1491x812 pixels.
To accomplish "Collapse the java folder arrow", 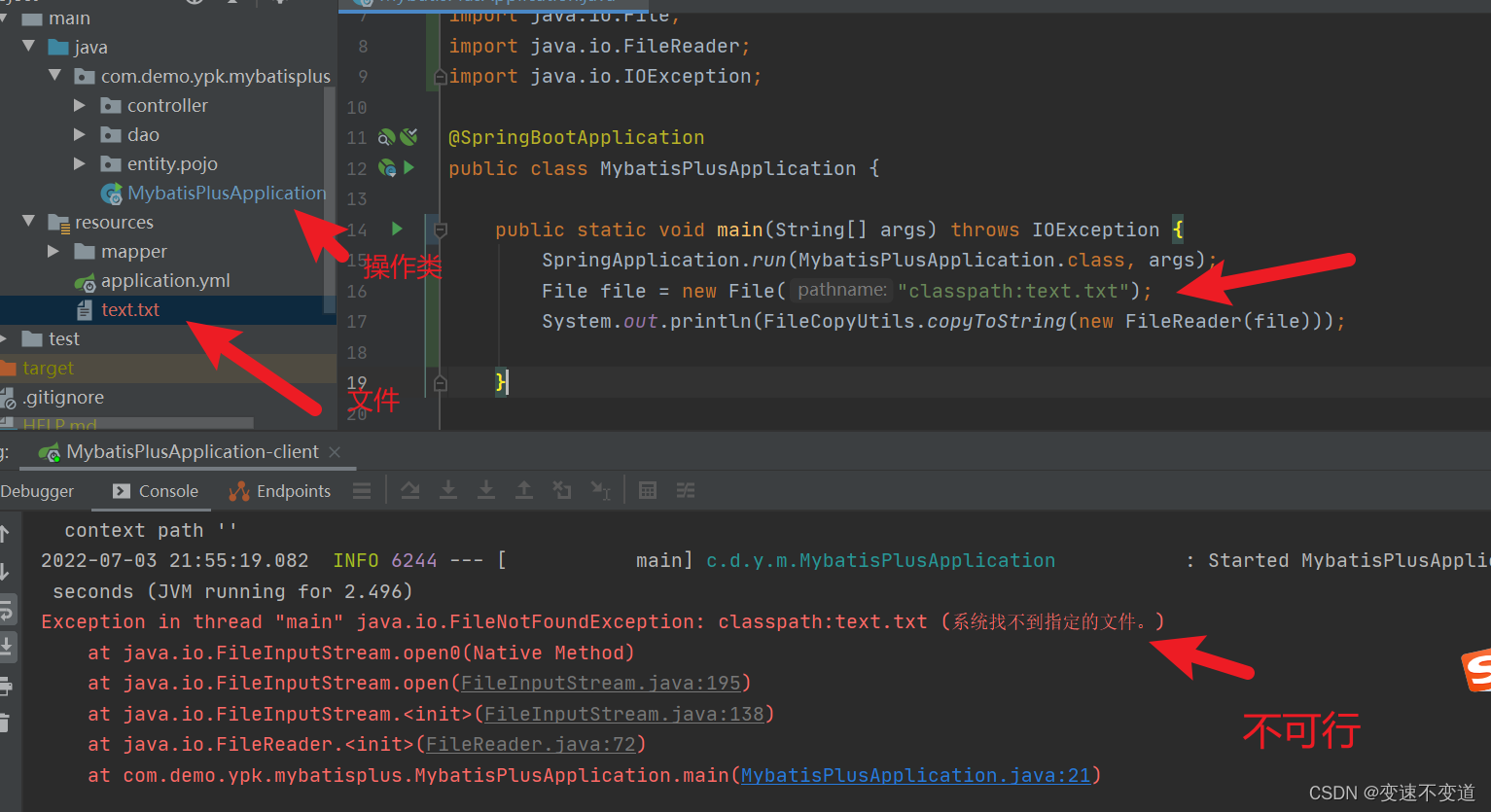I will point(28,46).
